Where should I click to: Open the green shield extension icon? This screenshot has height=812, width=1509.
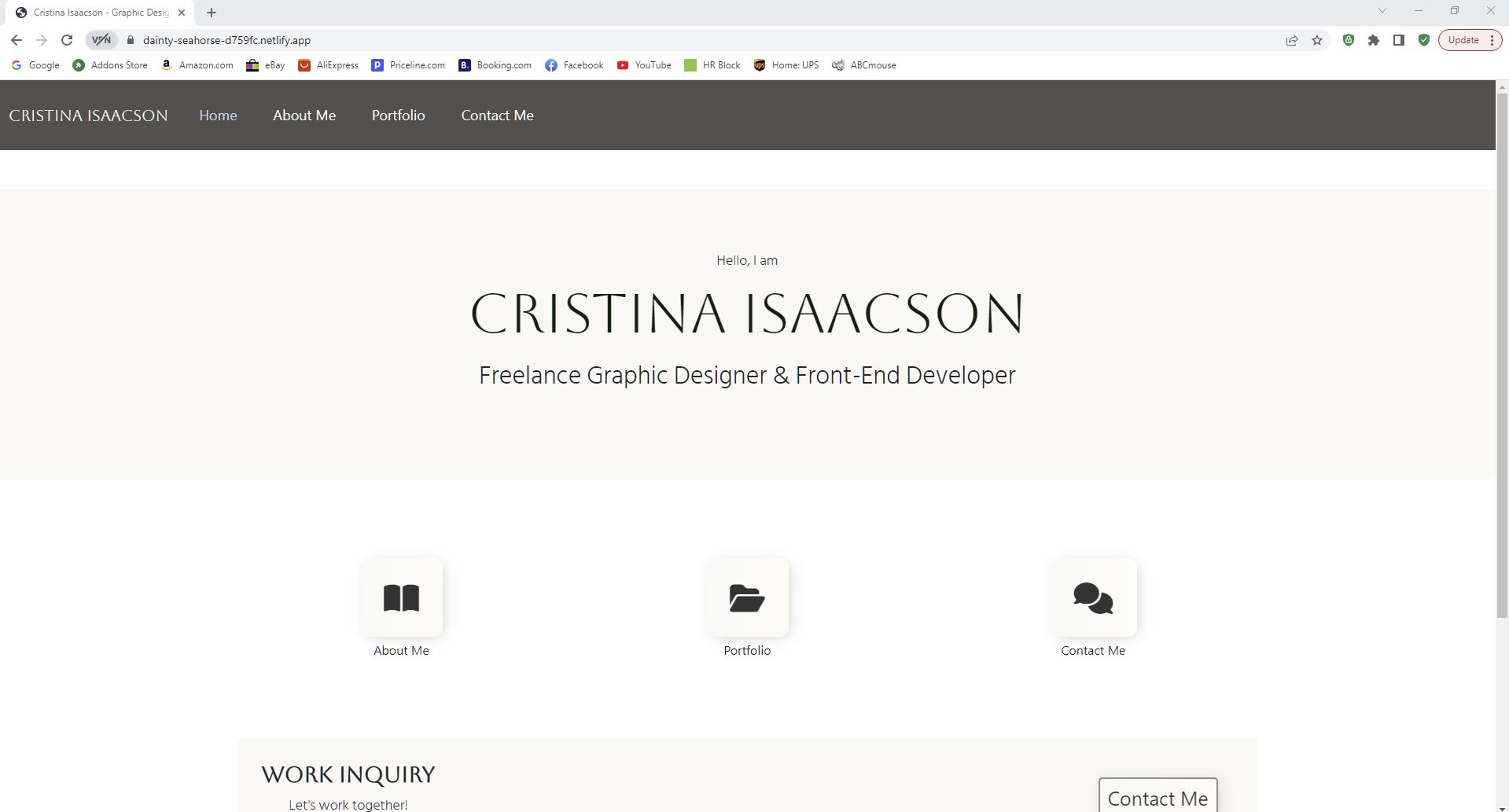[1349, 40]
